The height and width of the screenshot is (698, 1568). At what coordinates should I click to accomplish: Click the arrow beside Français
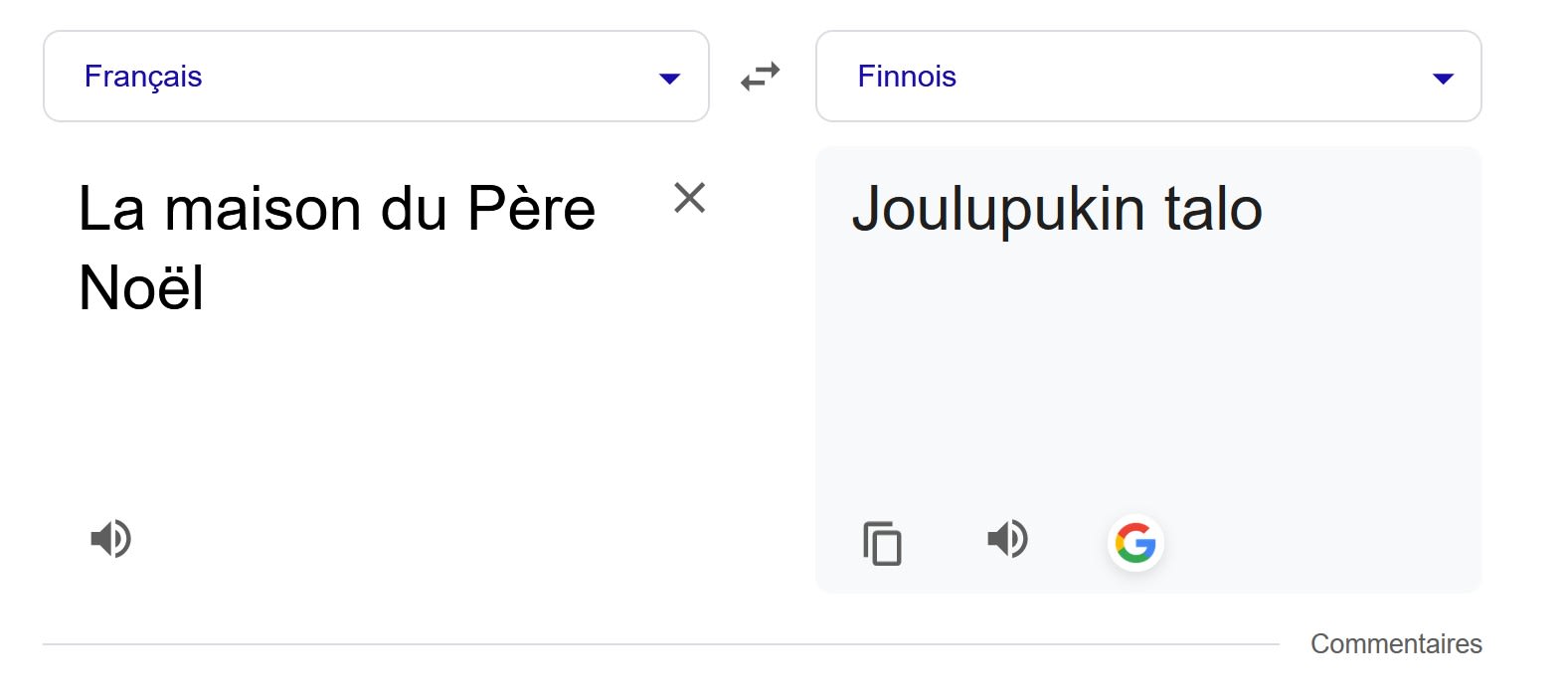tap(670, 78)
